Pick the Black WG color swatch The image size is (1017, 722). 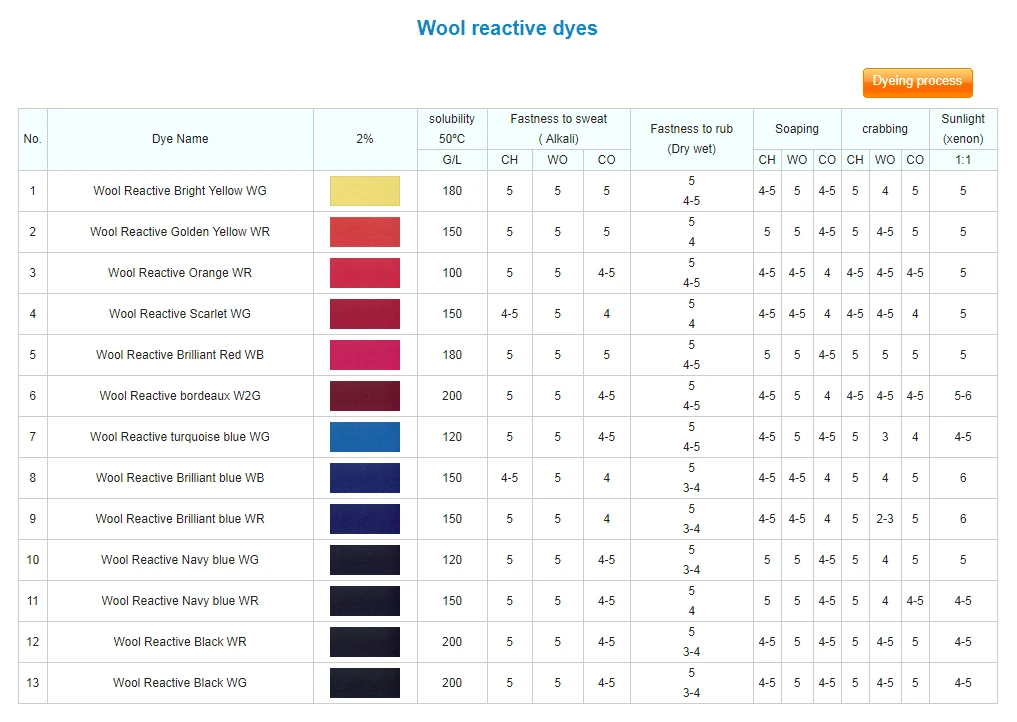[x=365, y=682]
